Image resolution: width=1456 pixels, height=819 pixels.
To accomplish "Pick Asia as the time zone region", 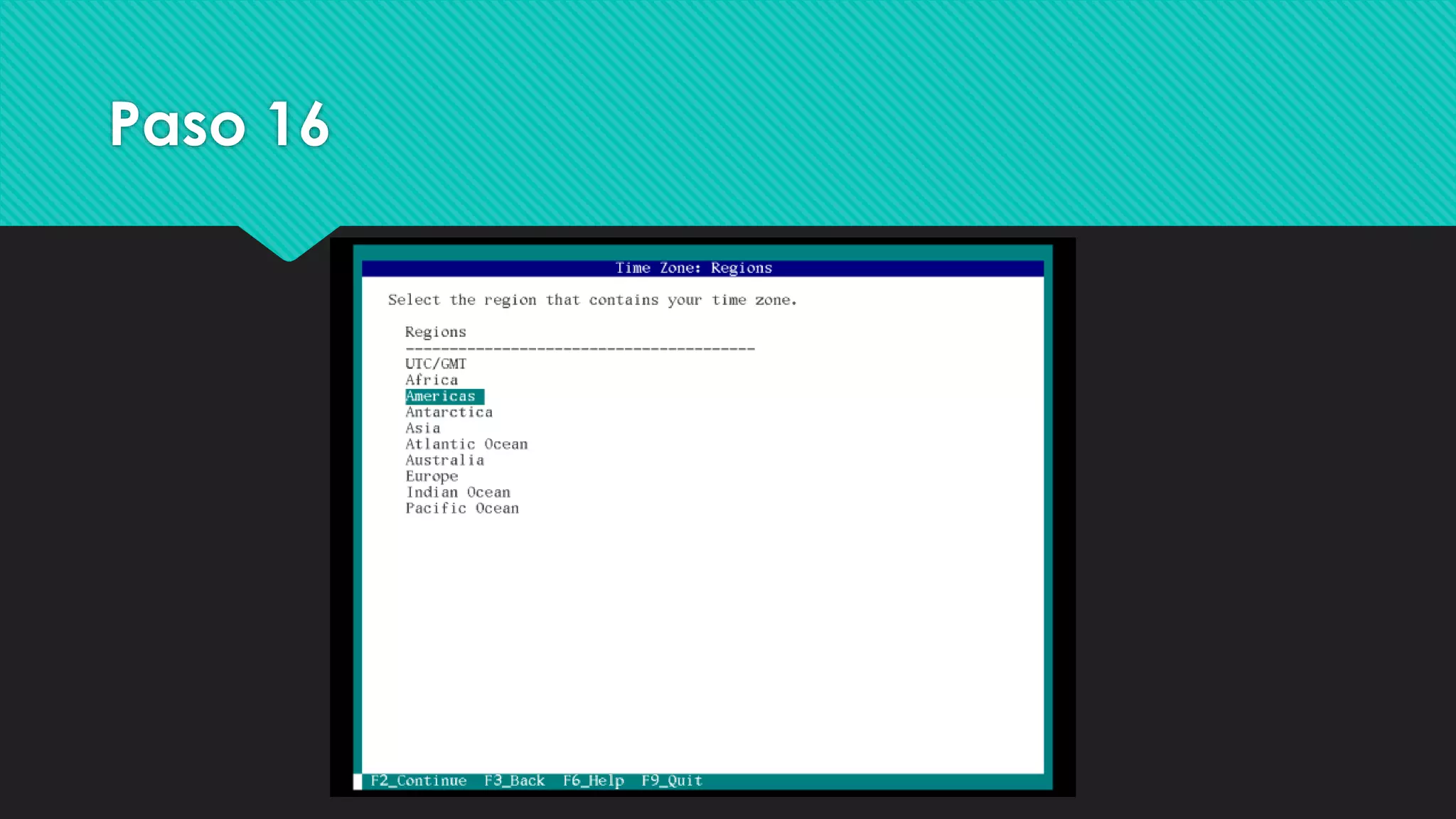I will (x=422, y=429).
